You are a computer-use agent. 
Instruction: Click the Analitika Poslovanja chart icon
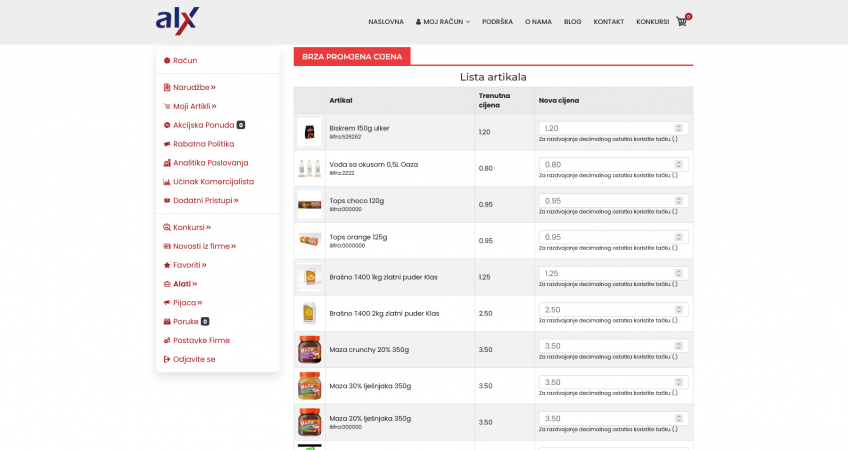coord(167,163)
